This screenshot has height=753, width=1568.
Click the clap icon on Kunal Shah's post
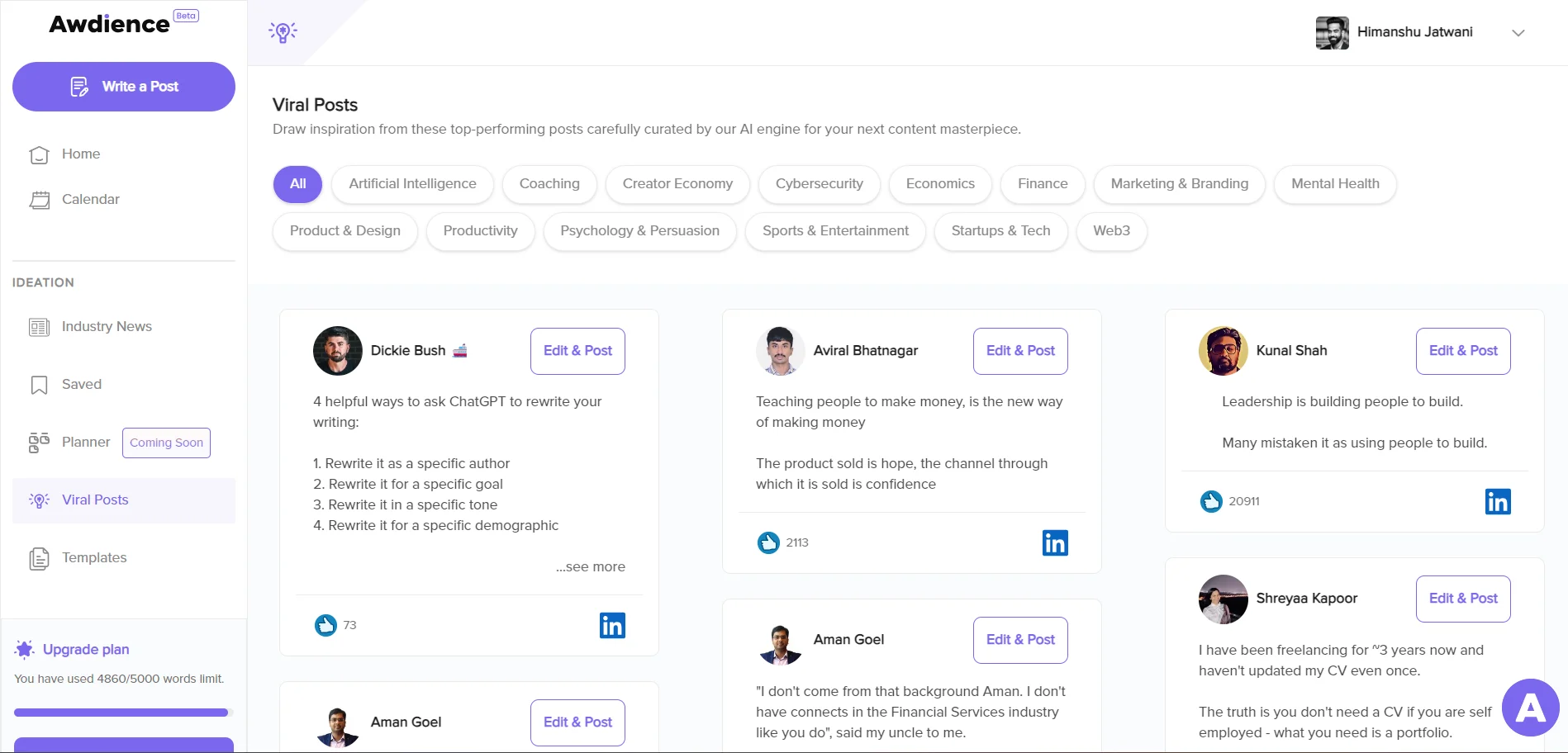[x=1209, y=500]
